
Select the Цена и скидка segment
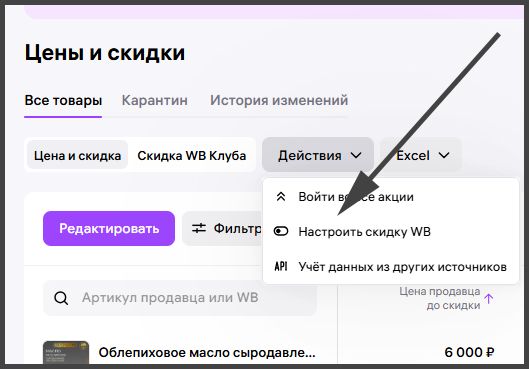point(77,155)
